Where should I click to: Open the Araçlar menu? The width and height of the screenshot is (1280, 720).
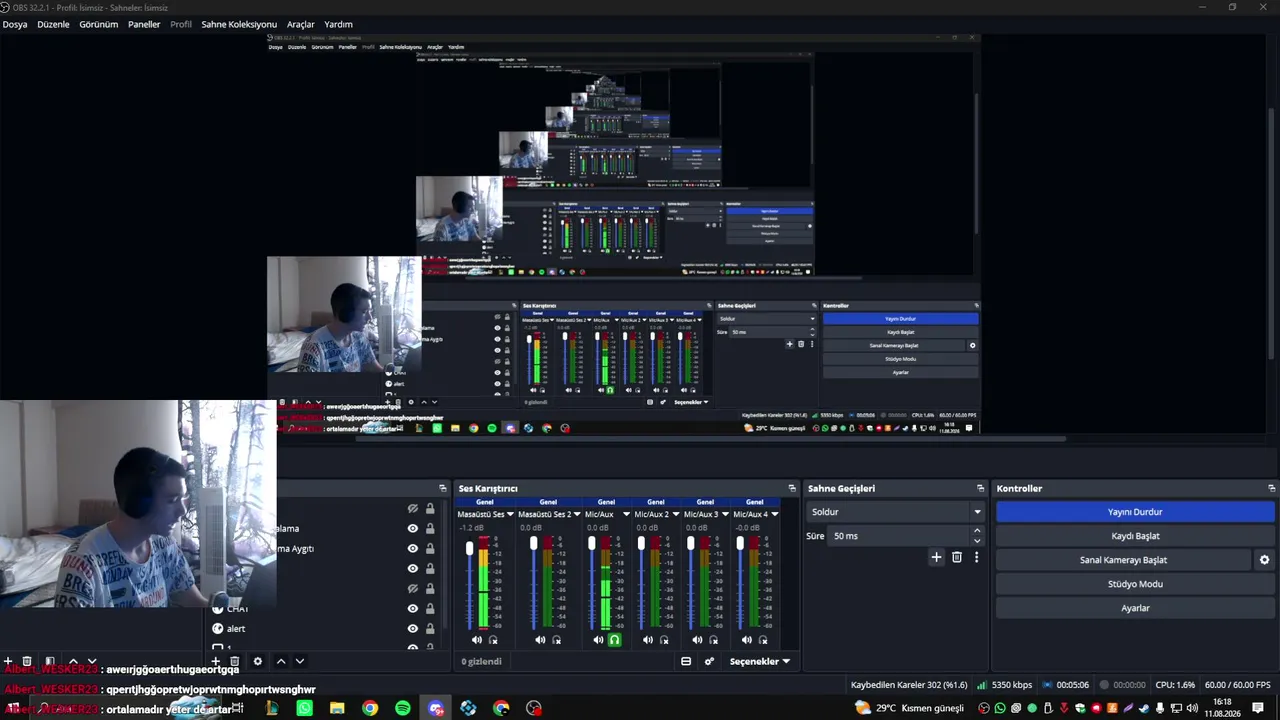pyautogui.click(x=301, y=24)
